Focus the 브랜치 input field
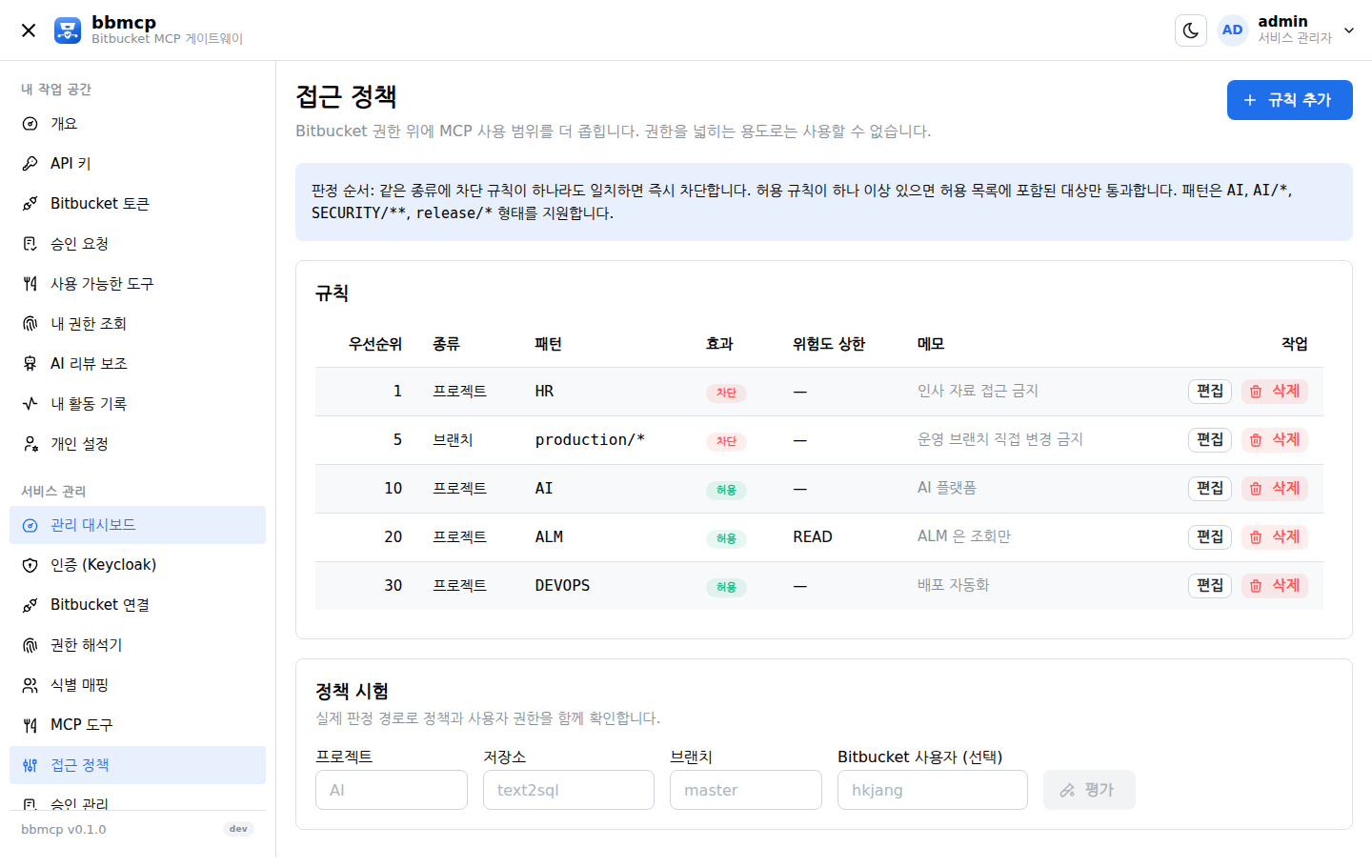Viewport: 1372px width, 868px height. (x=746, y=790)
